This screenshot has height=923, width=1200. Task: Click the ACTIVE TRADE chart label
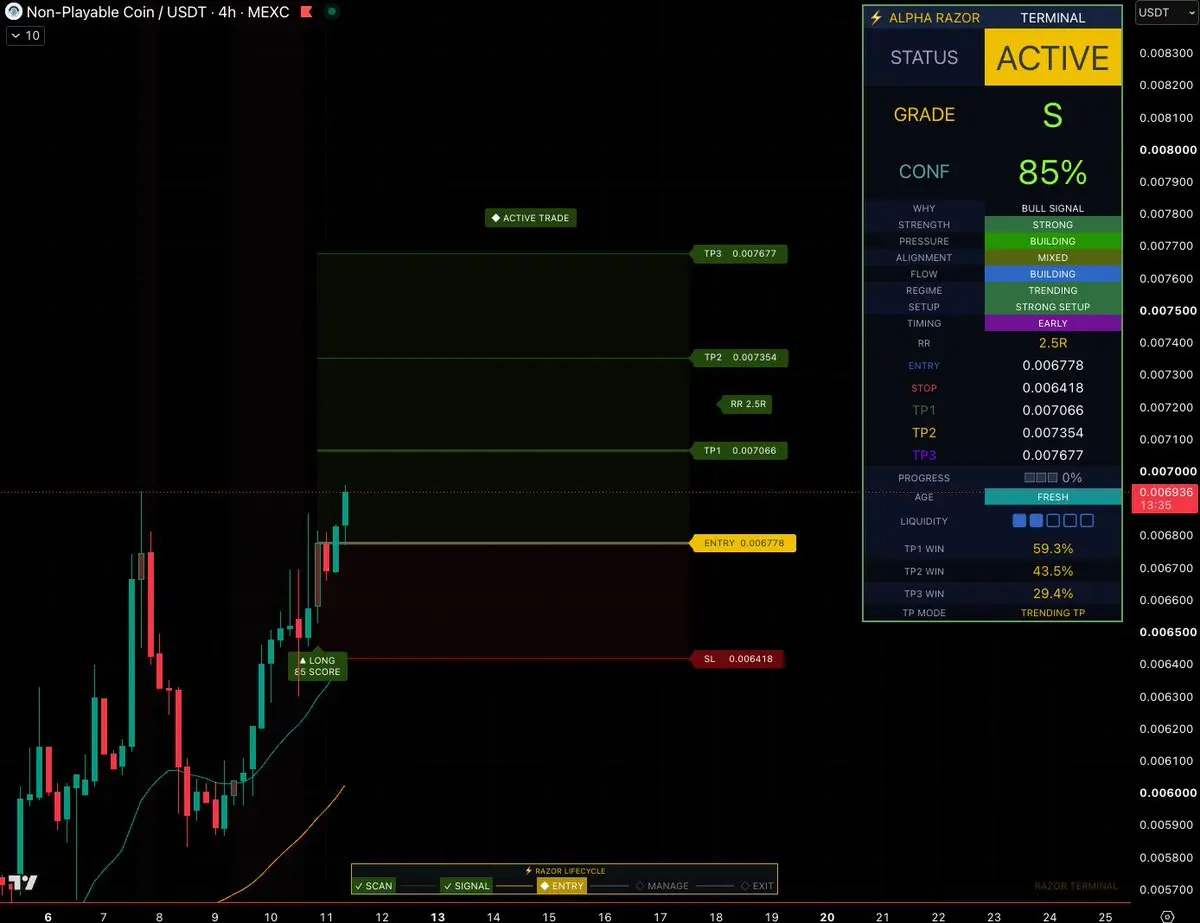pos(531,218)
